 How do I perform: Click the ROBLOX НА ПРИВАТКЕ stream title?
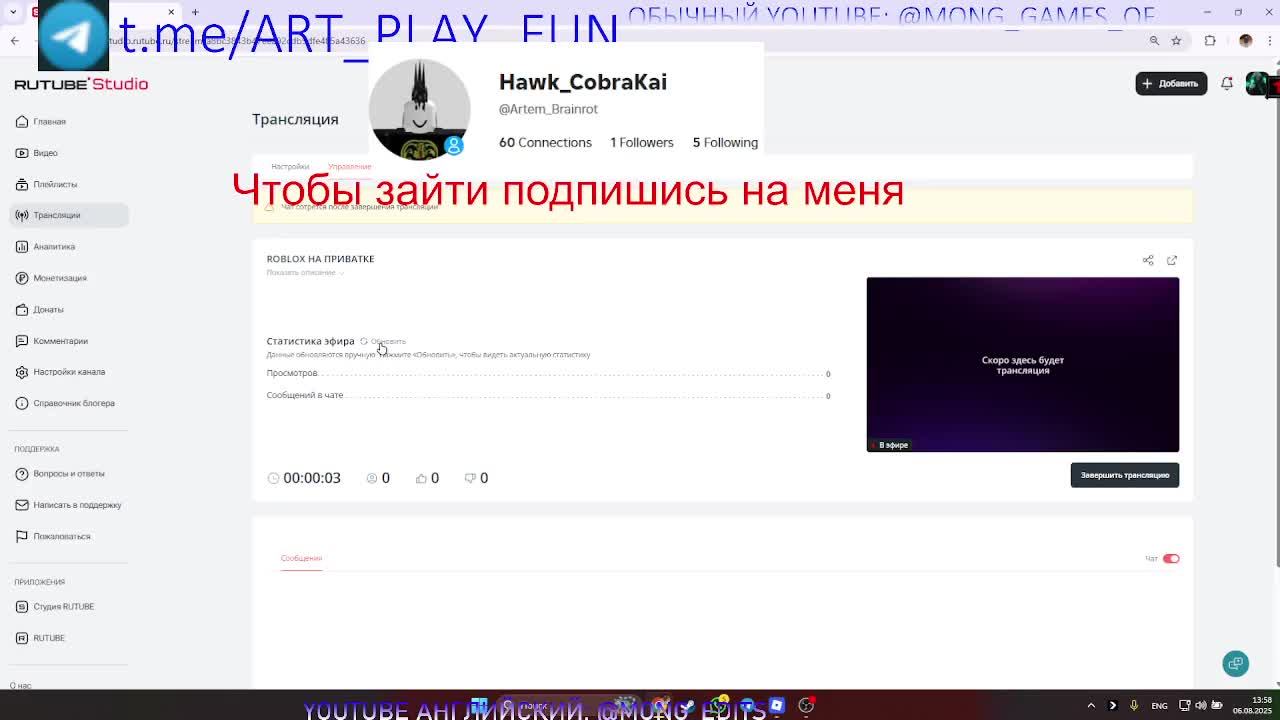point(320,259)
